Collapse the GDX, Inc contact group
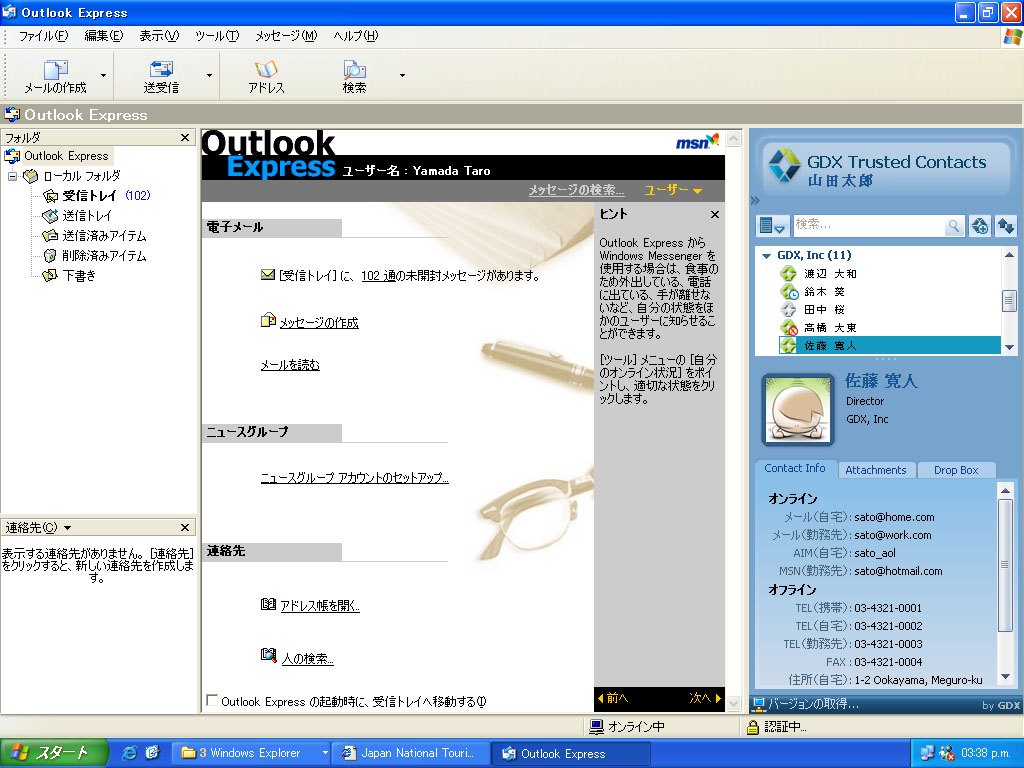Screen dimensions: 1024x768 tap(766, 255)
